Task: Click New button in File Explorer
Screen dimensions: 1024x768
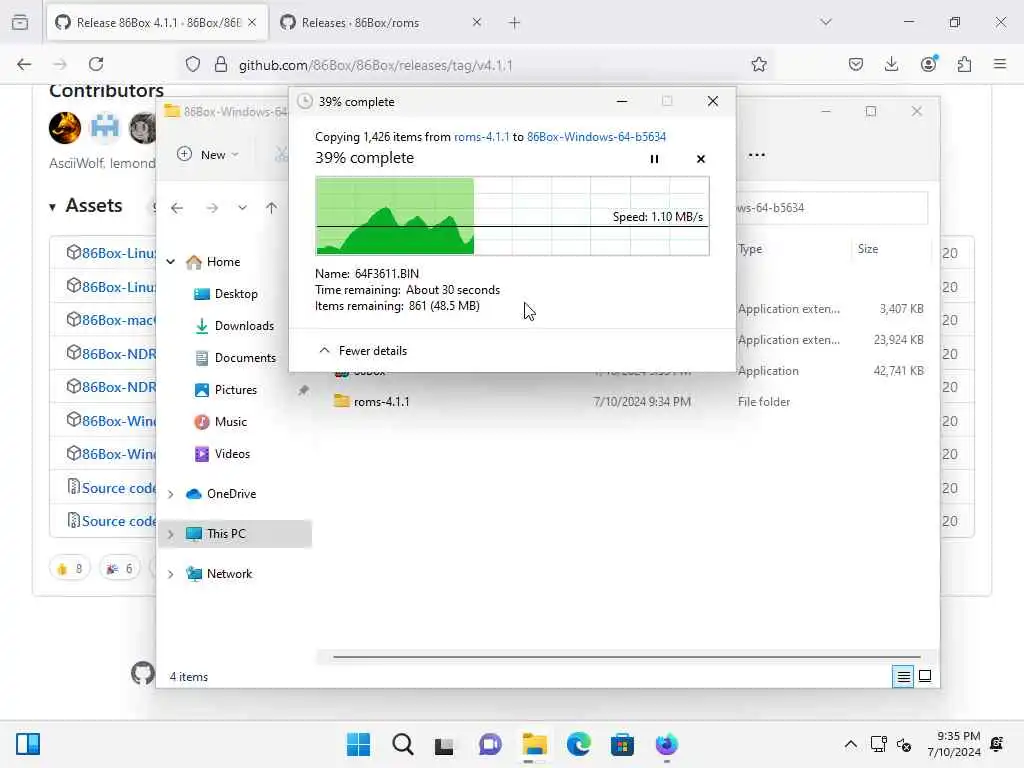Action: pyautogui.click(x=208, y=155)
